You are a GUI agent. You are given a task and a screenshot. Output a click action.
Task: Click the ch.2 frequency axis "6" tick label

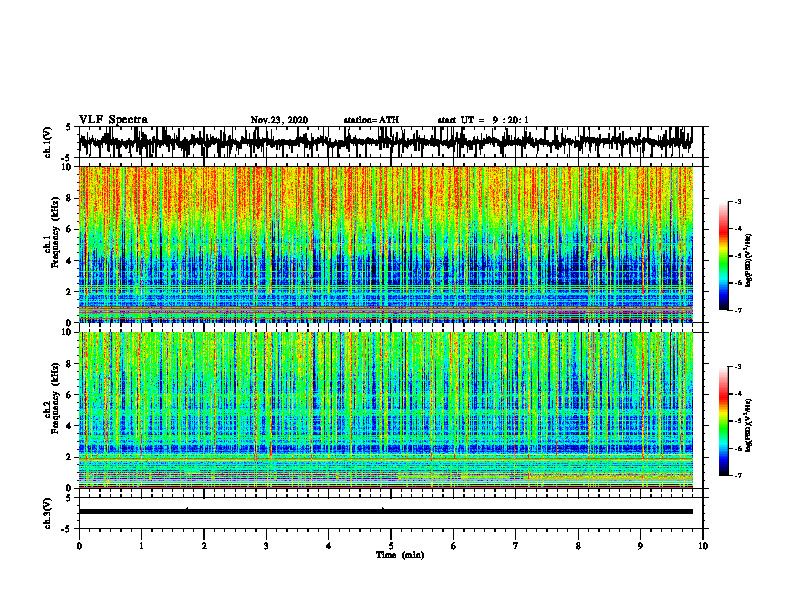tap(70, 395)
